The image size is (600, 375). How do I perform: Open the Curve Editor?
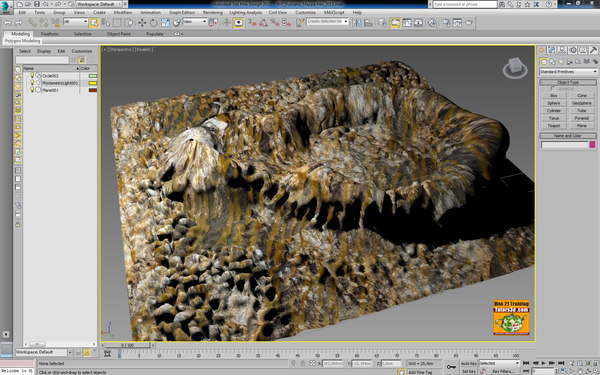[x=407, y=23]
